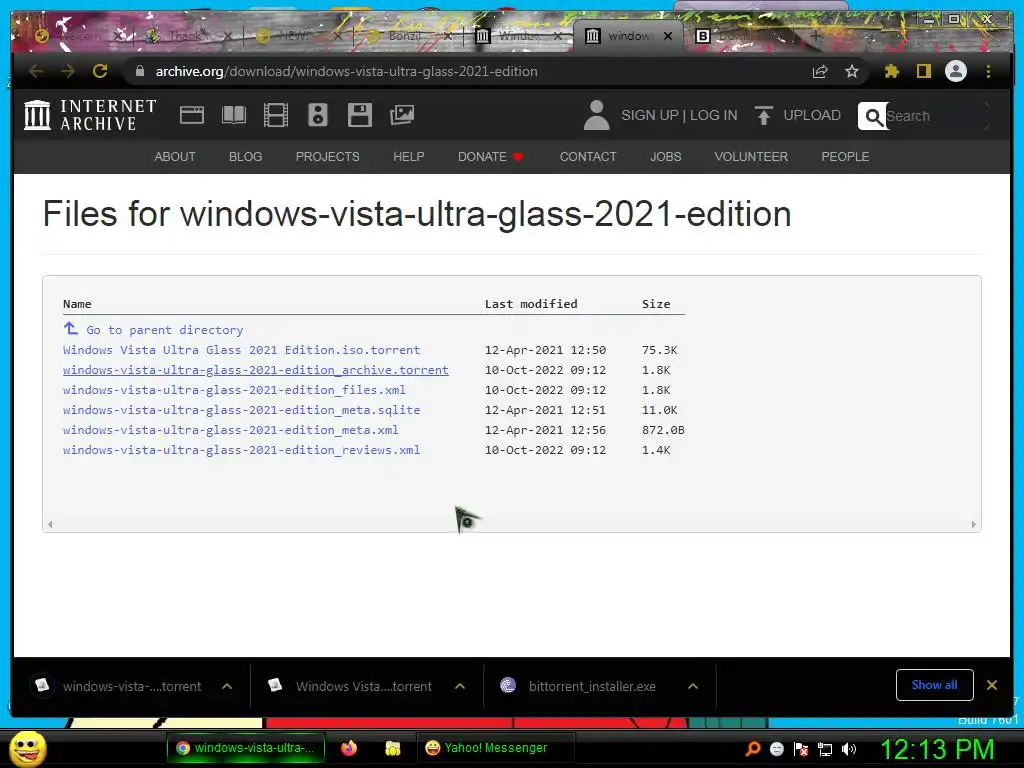Click the Internet Archive logo
This screenshot has width=1024, height=768.
click(x=90, y=115)
